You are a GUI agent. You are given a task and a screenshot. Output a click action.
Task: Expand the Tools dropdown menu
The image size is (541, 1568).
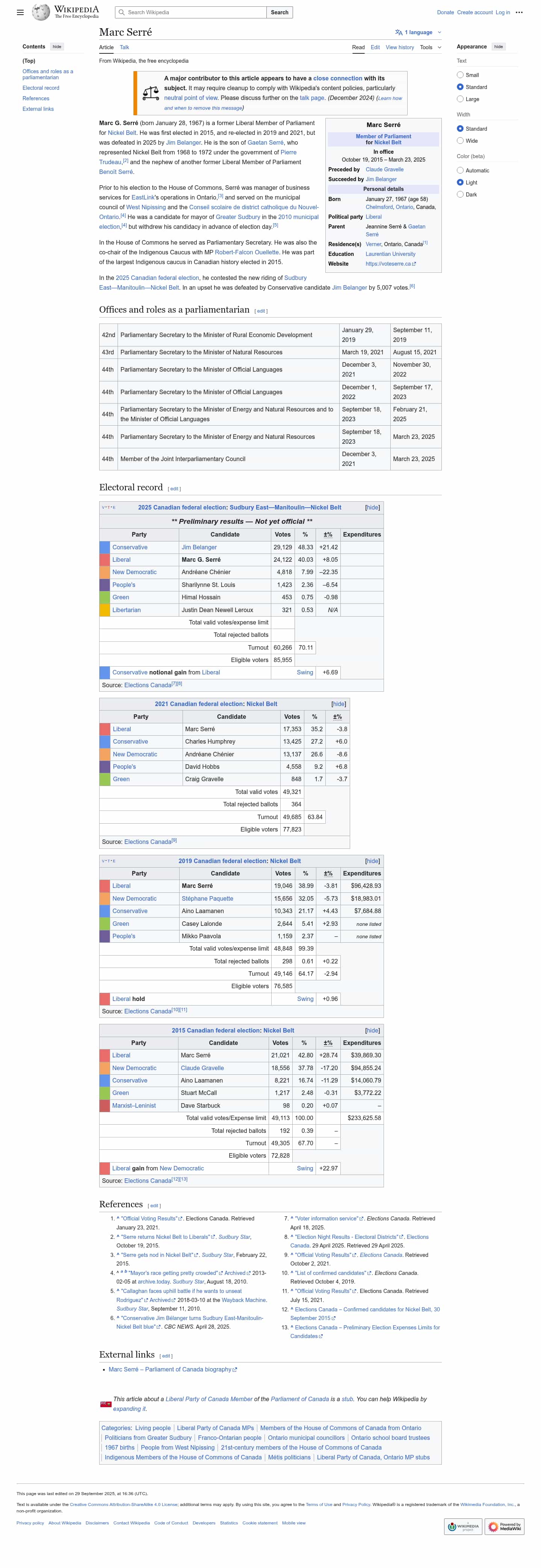430,47
